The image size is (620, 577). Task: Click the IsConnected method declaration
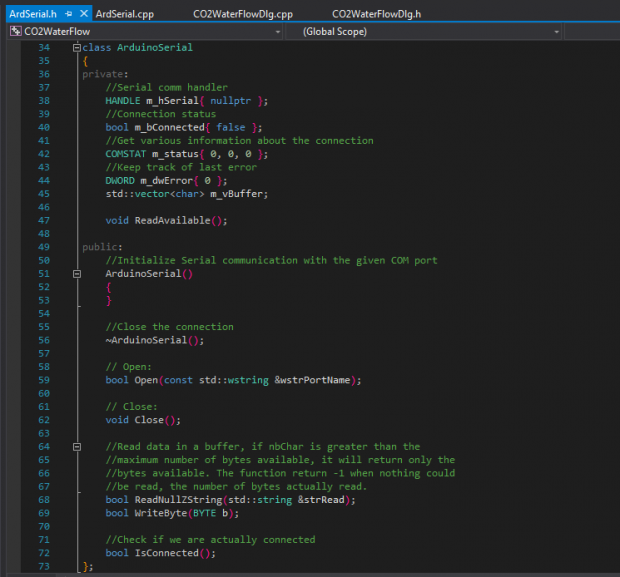point(167,553)
